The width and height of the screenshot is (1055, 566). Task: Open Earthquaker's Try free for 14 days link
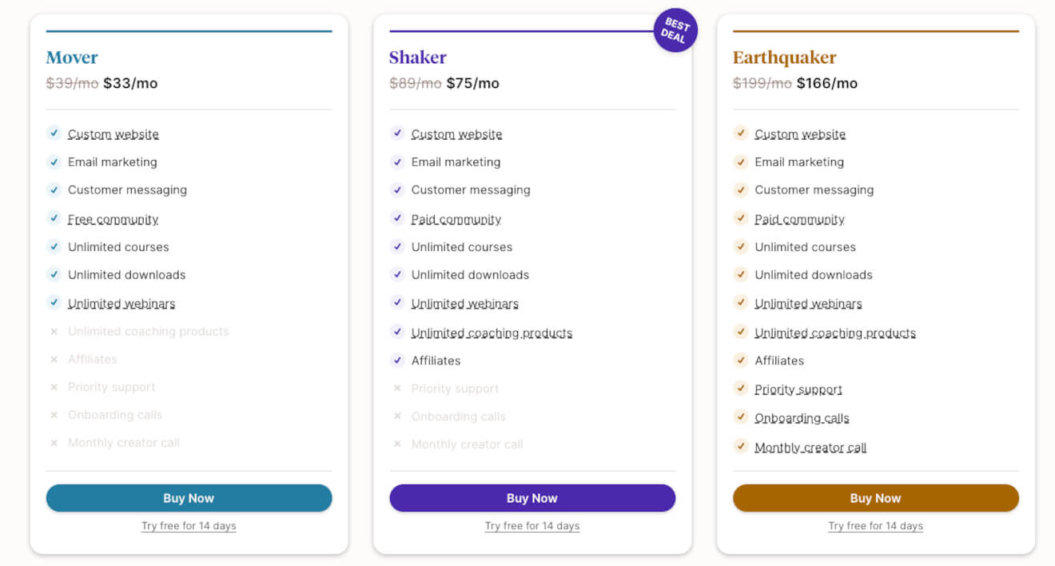[x=875, y=526]
